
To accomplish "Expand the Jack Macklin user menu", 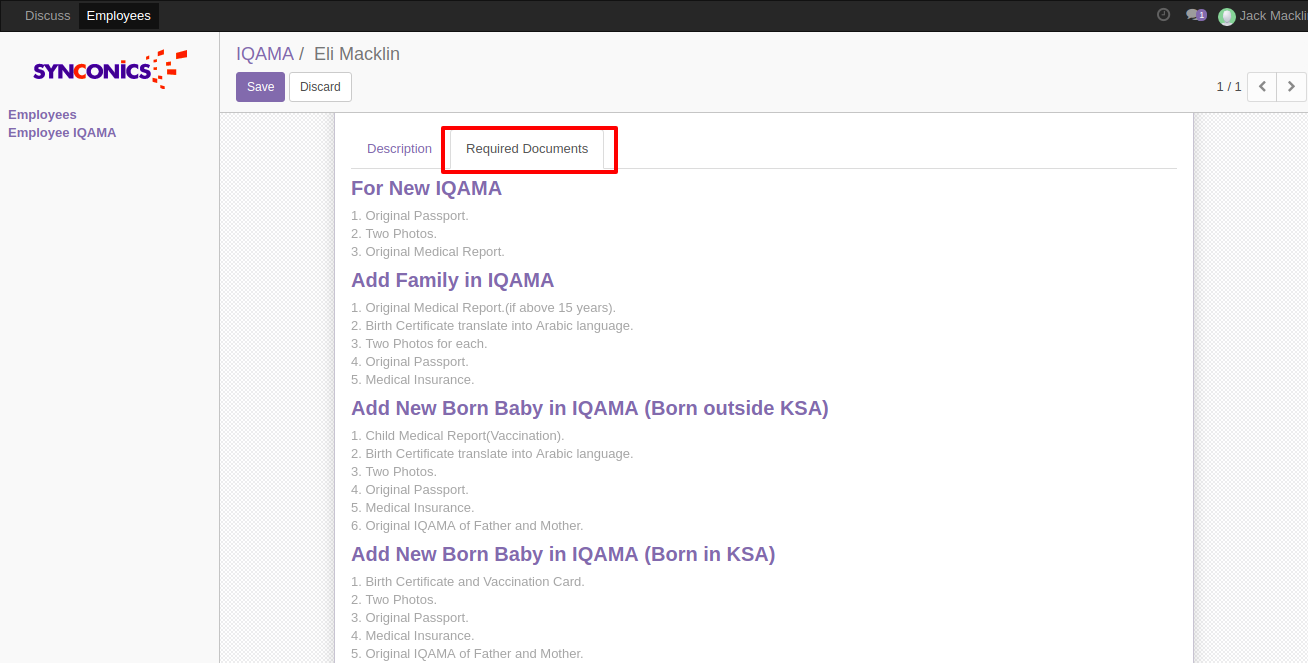I will pos(1272,16).
